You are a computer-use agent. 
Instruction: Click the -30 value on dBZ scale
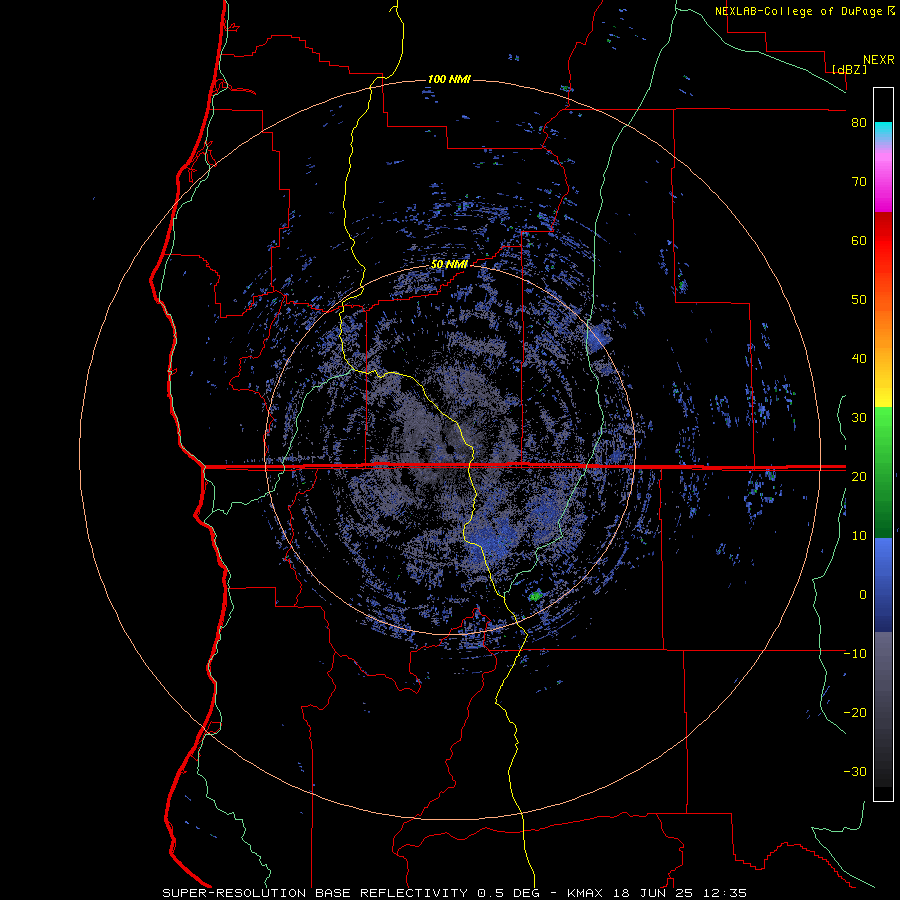[855, 772]
